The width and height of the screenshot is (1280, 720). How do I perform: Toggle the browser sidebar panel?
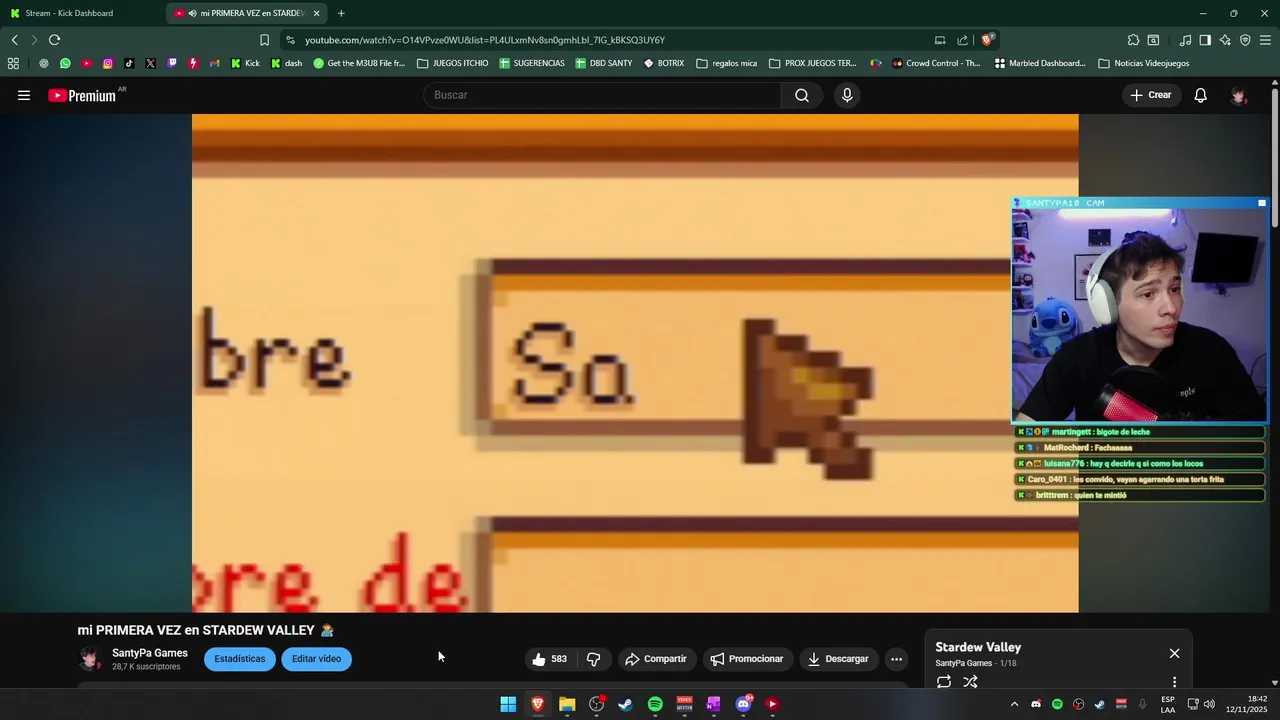tap(1205, 40)
